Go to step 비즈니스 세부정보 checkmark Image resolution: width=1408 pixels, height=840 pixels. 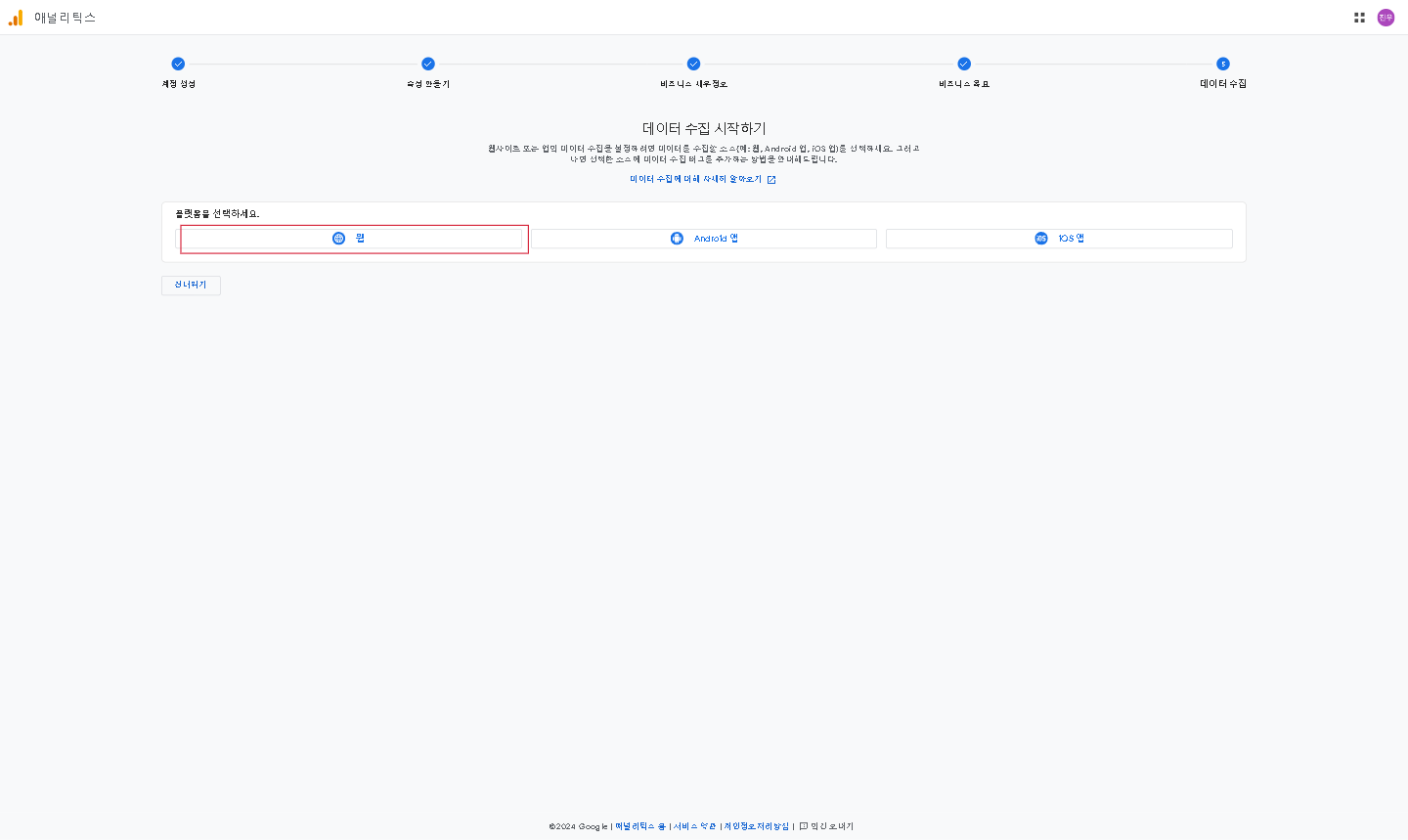(x=693, y=64)
